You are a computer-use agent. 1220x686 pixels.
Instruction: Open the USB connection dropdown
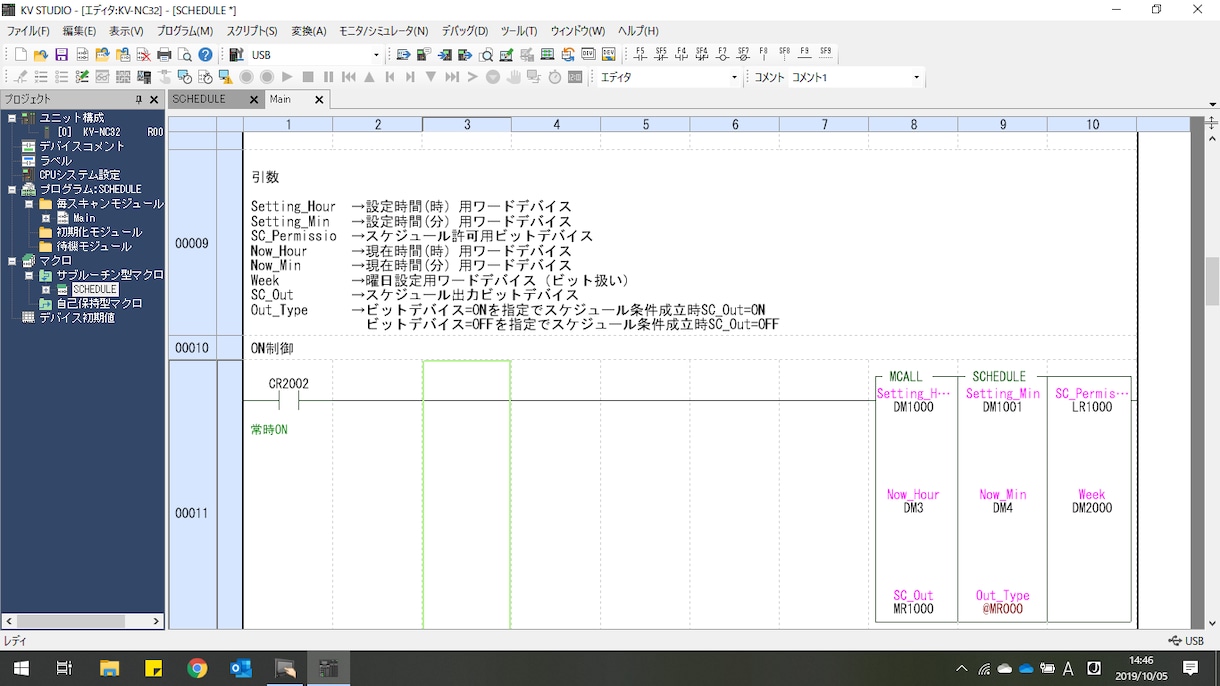[x=376, y=55]
